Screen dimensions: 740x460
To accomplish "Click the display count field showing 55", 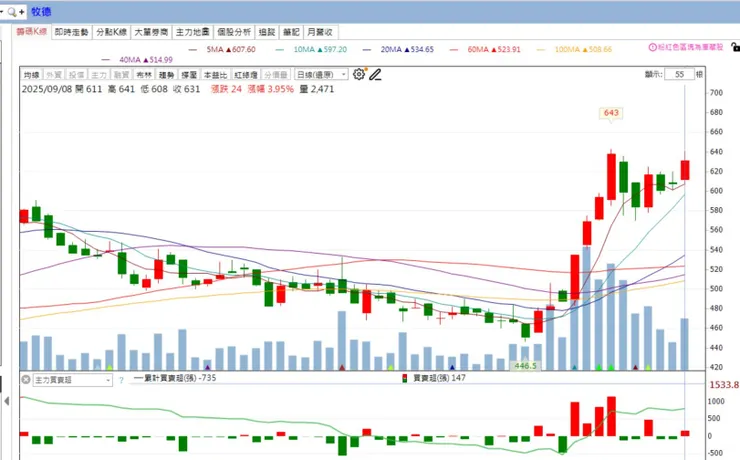I will click(680, 74).
